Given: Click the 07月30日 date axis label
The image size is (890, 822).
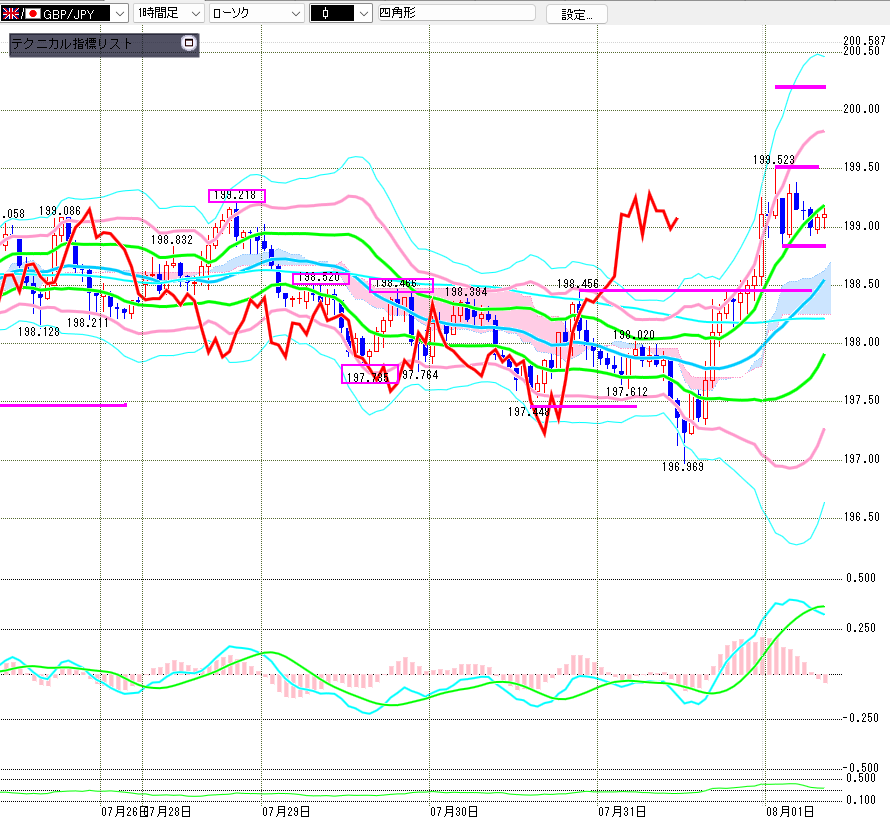Looking at the screenshot, I should click(x=454, y=812).
